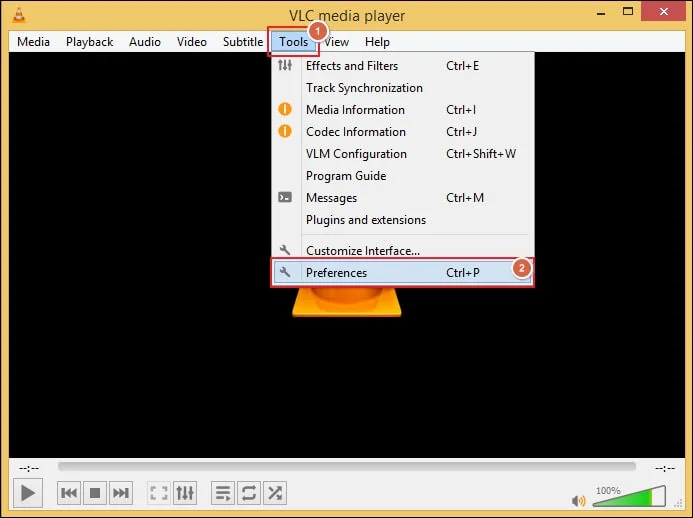Viewport: 693px width, 518px height.
Task: Start playback with the Play button
Action: pos(28,493)
